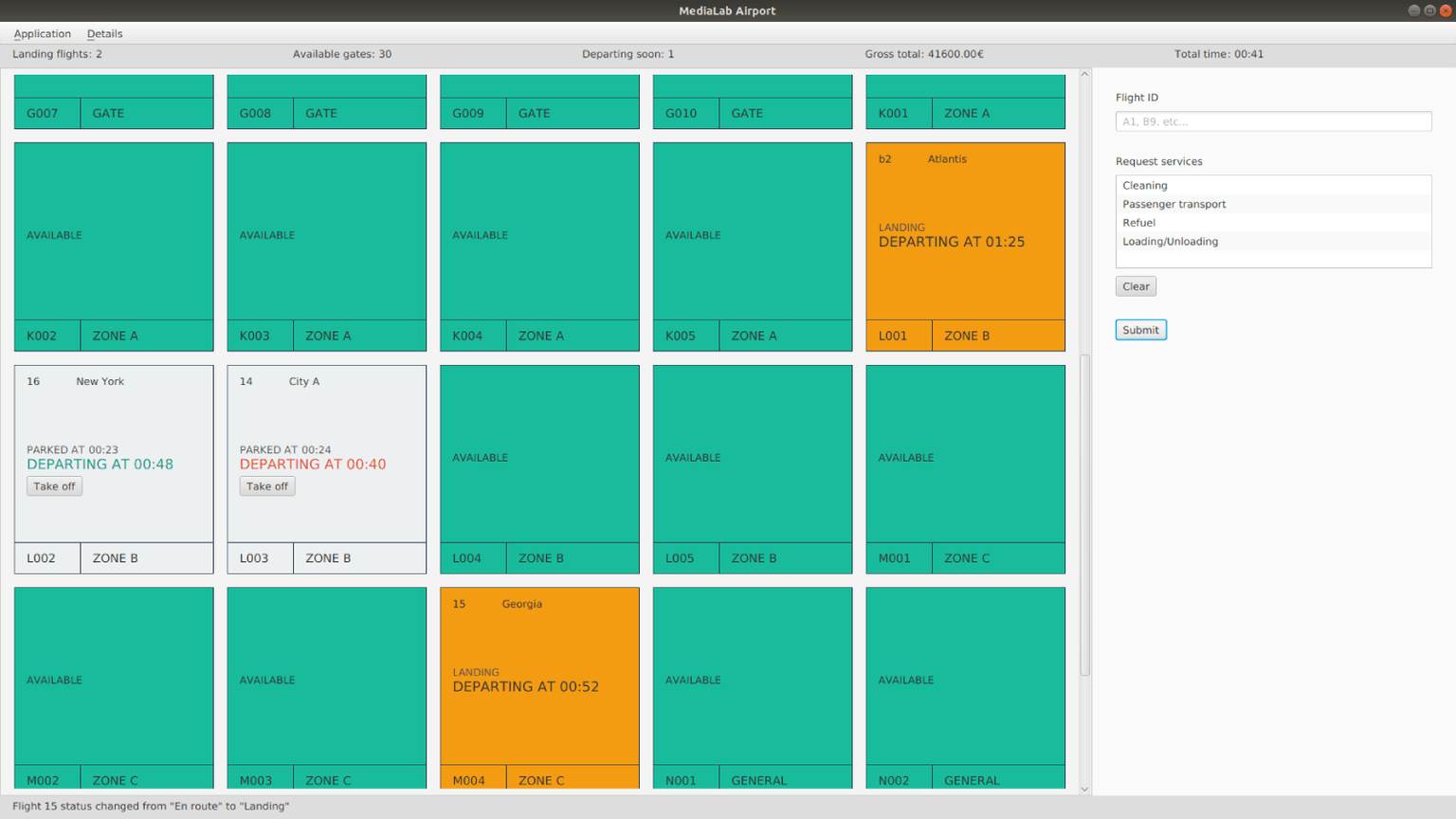Click available gate K002 tile

[x=114, y=246]
